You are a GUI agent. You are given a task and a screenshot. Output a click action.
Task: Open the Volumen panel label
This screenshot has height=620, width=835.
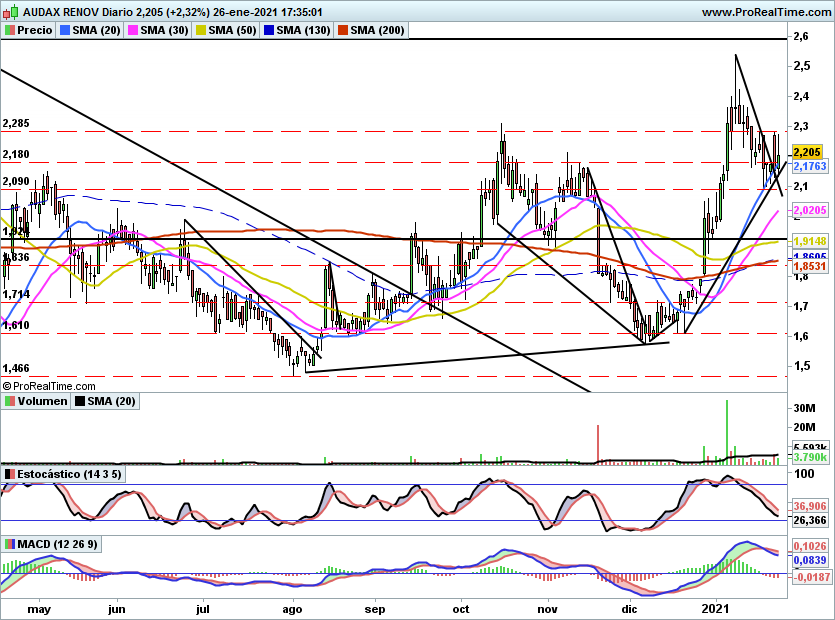click(43, 401)
